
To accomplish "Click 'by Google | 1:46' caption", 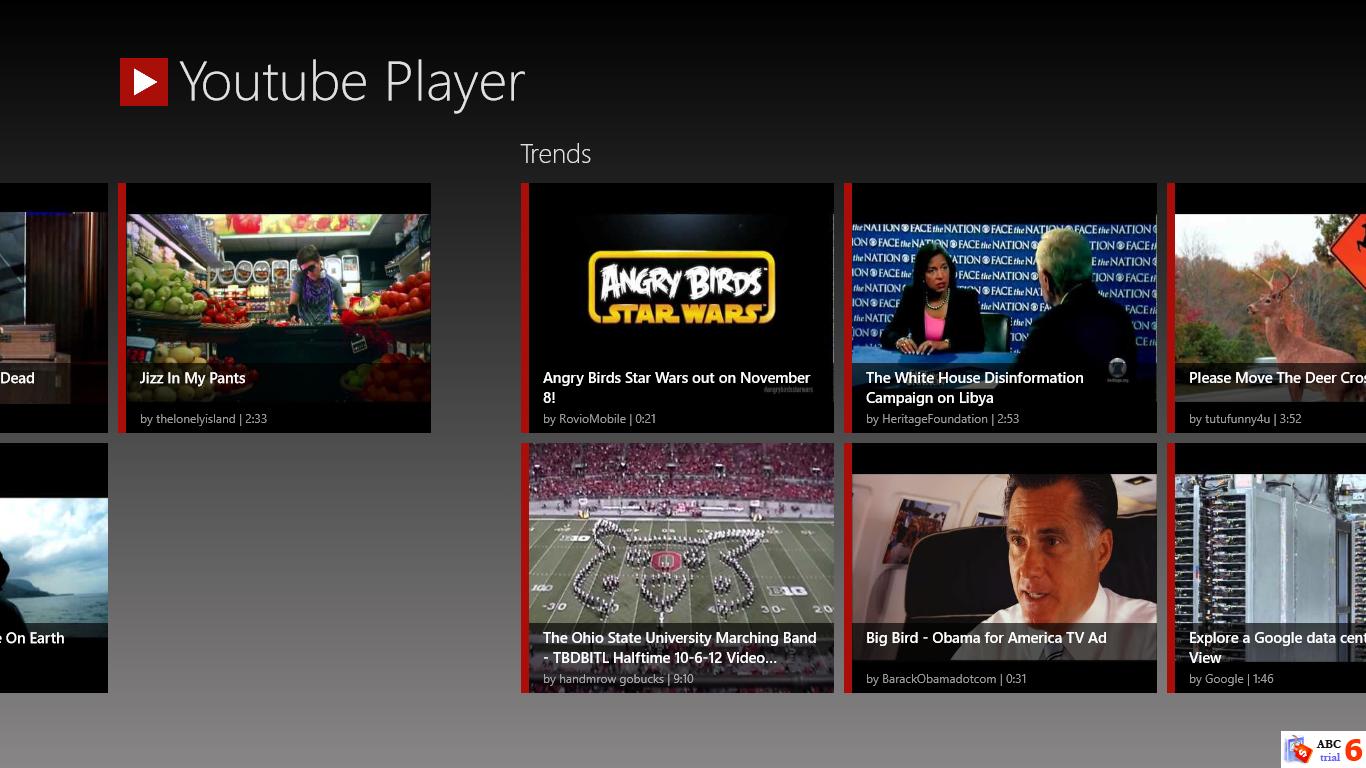I will 1231,679.
